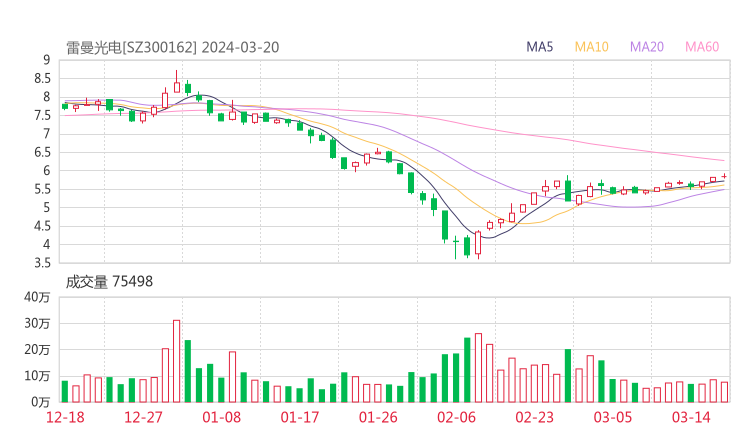The image size is (740, 440).
Task: Click the 3.5 price axis label
Action: click(42, 263)
